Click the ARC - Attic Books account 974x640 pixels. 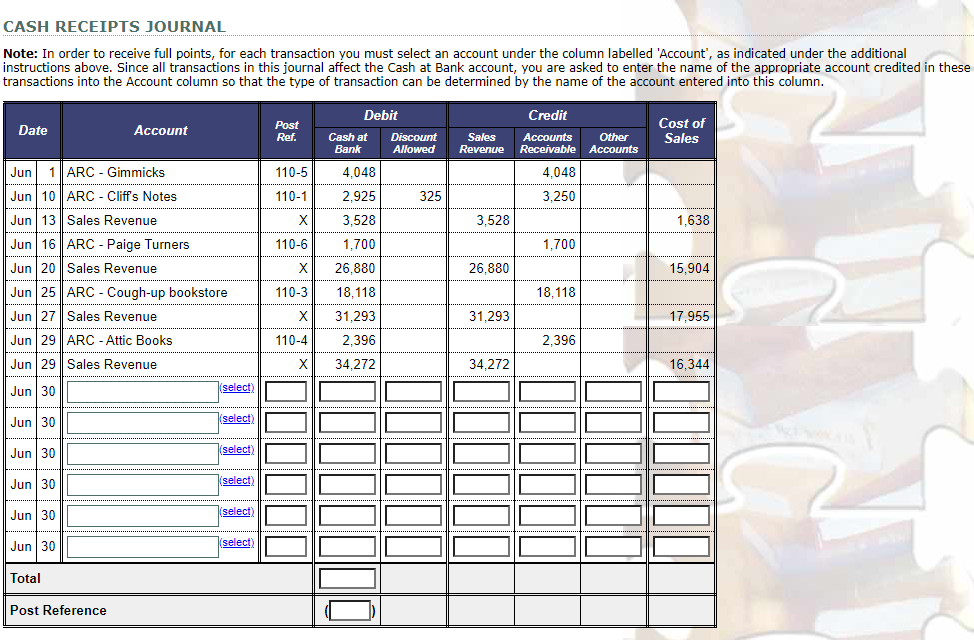point(119,341)
